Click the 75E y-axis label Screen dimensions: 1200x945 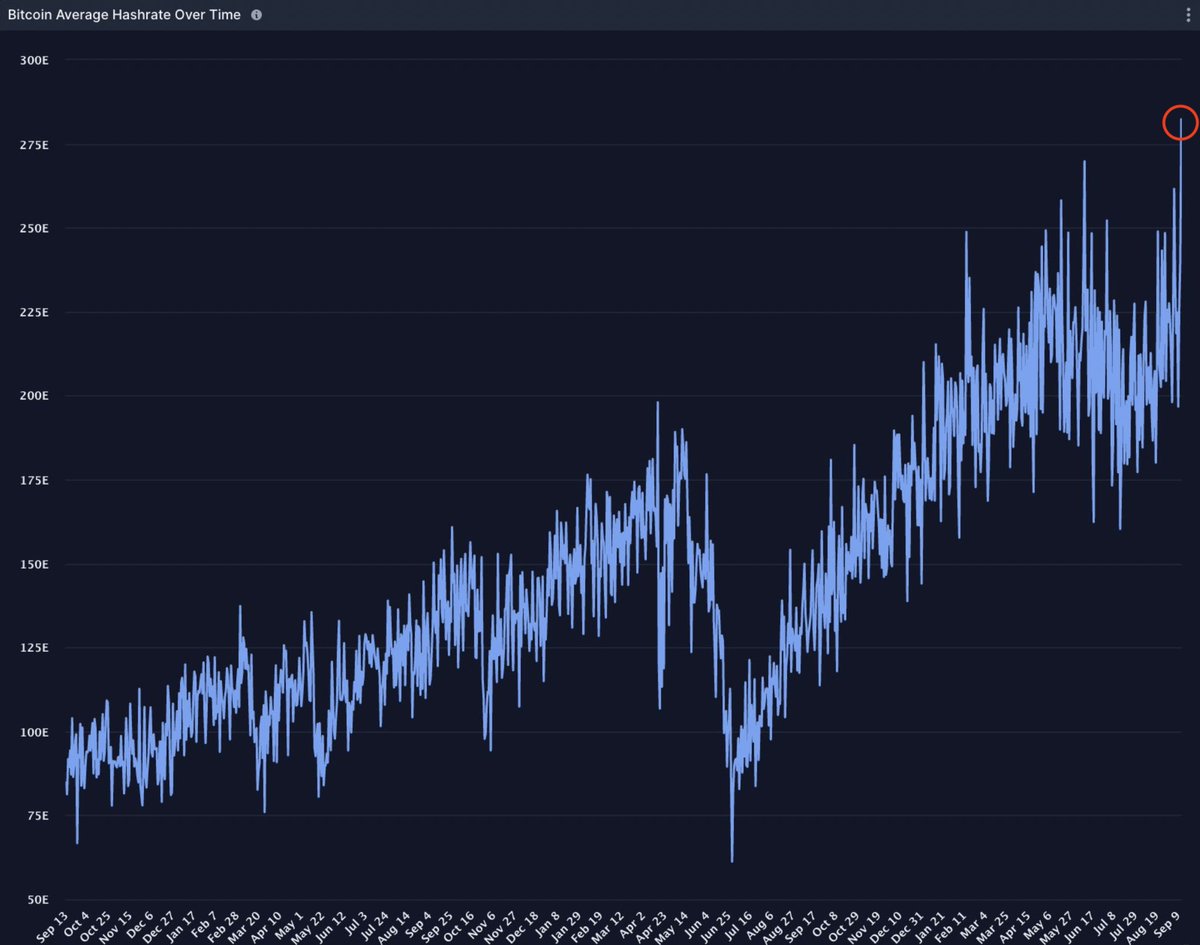[x=37, y=816]
